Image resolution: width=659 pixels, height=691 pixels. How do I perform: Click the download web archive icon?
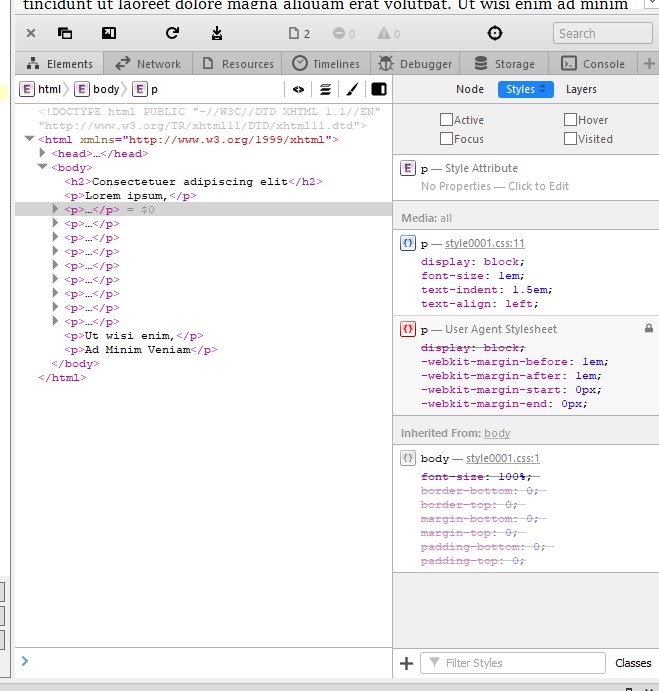217,33
